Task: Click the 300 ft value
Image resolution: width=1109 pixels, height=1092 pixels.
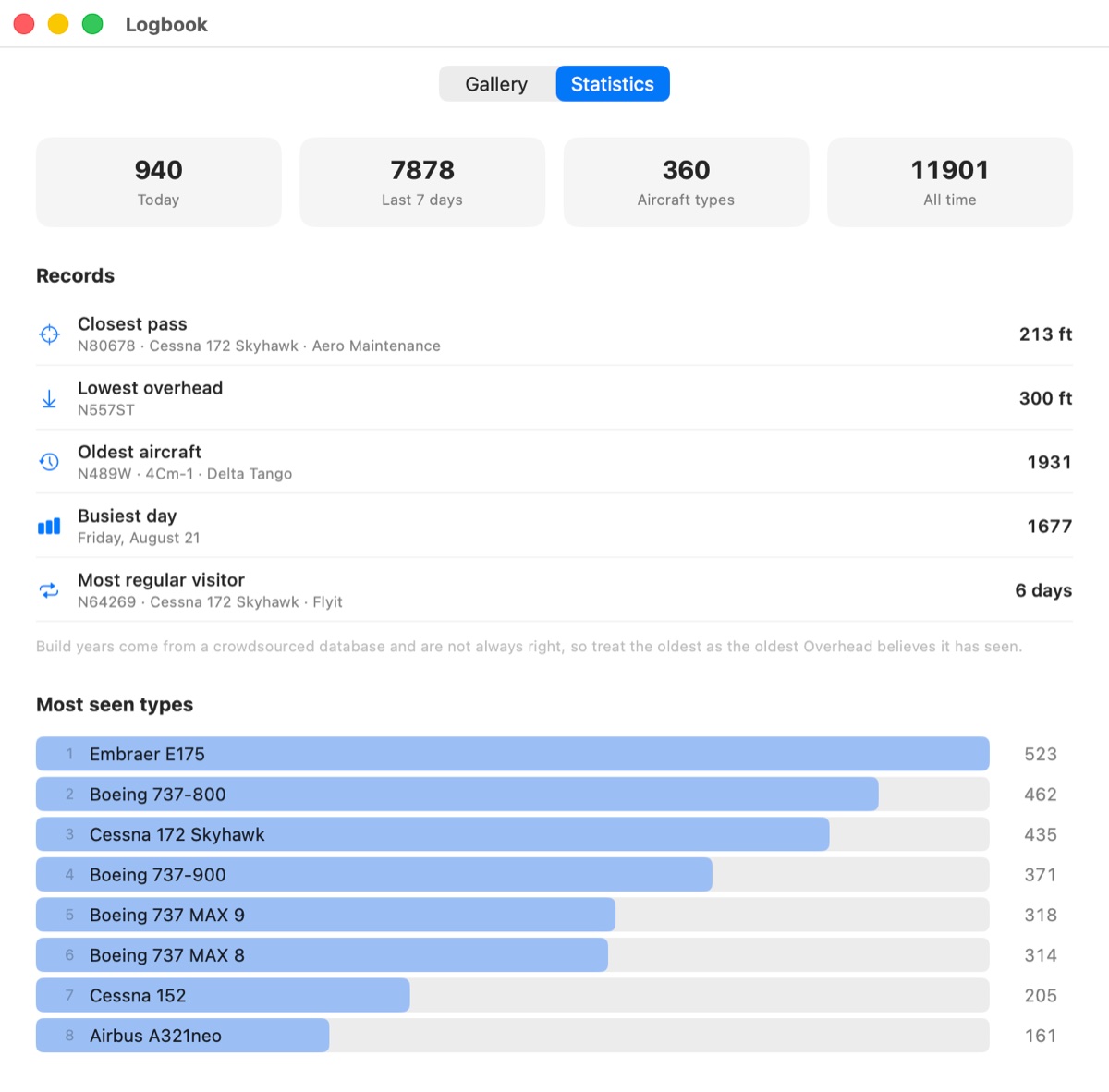Action: pyautogui.click(x=1045, y=398)
